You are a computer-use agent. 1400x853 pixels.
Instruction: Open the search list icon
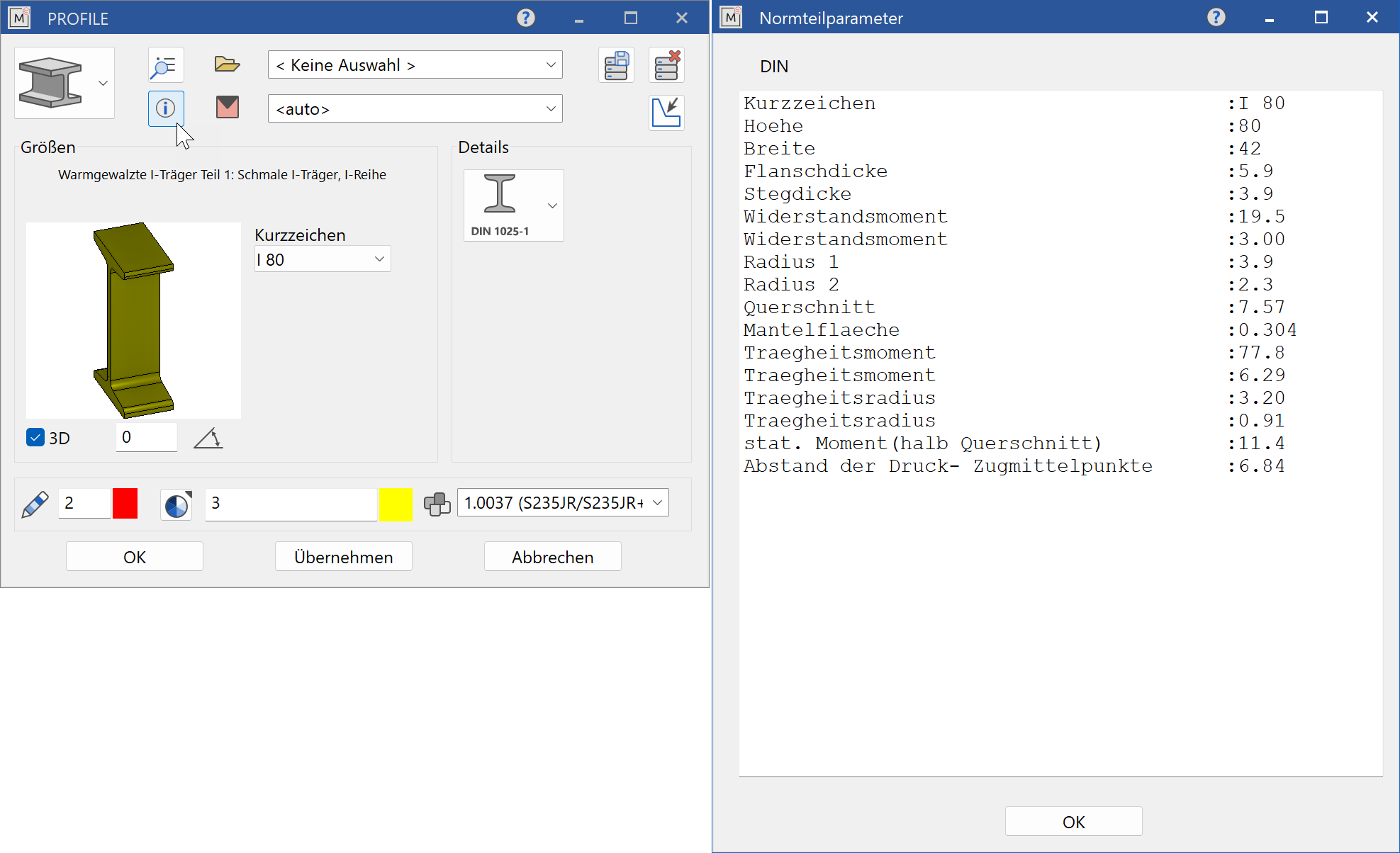tap(166, 66)
